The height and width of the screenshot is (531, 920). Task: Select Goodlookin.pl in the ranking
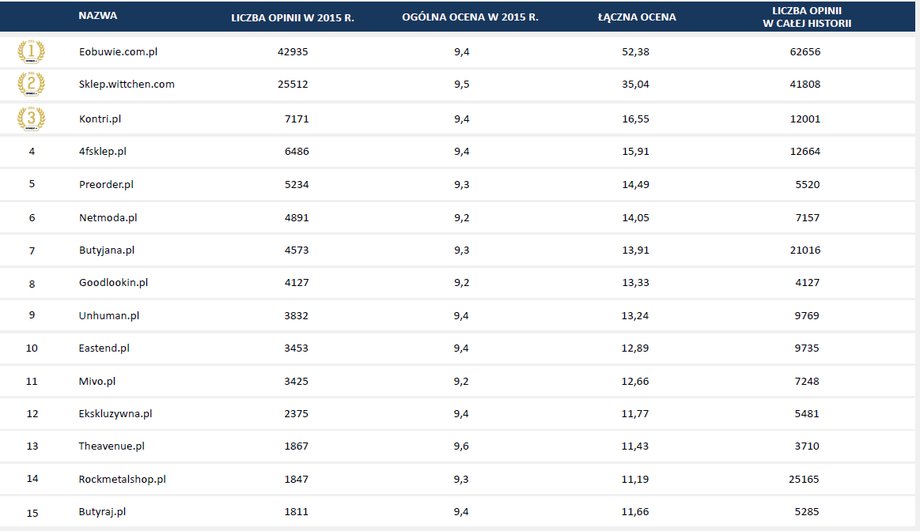[x=113, y=282]
